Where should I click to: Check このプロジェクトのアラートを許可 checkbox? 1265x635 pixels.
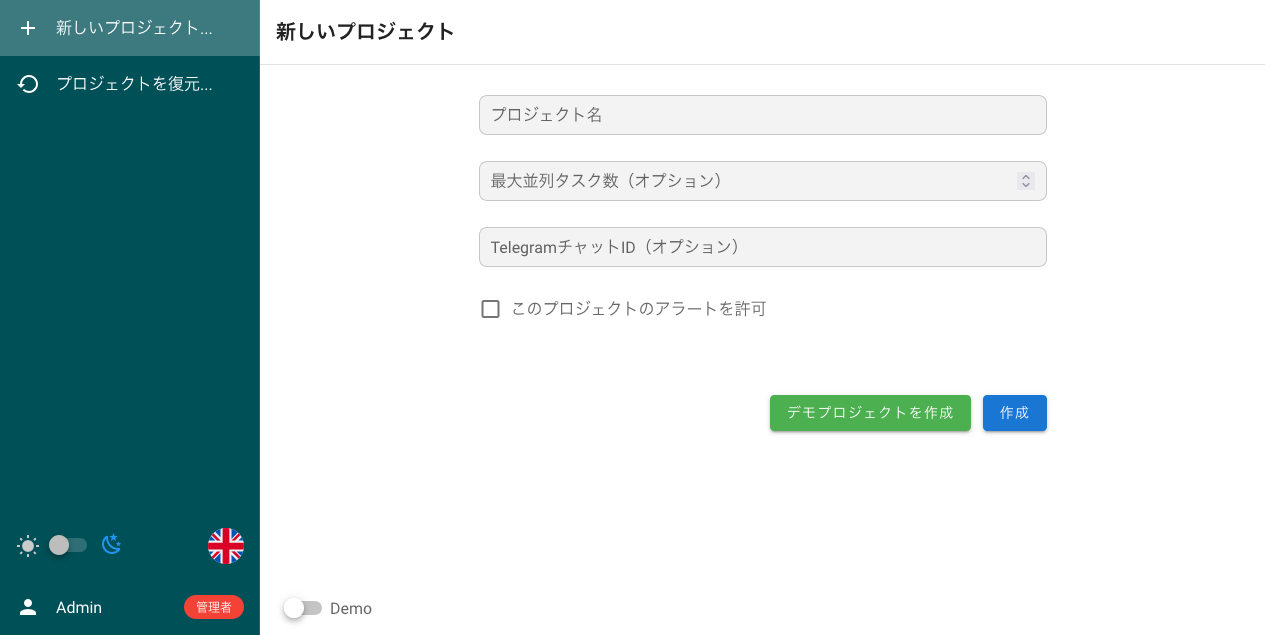click(x=490, y=309)
